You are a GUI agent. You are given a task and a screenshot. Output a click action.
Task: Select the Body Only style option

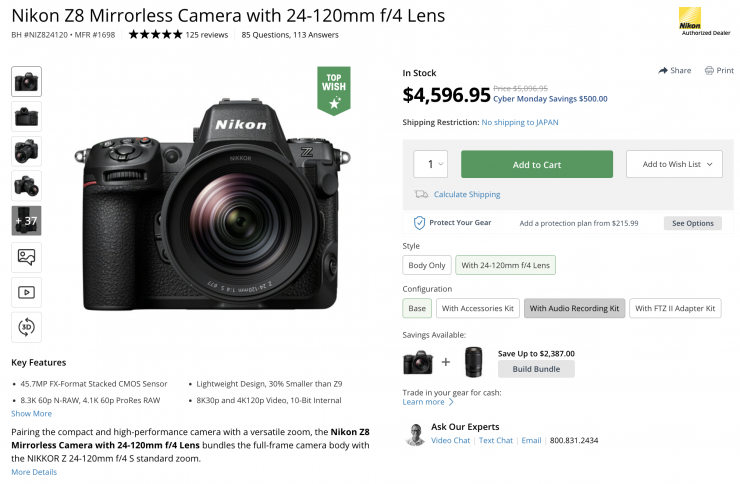click(426, 265)
